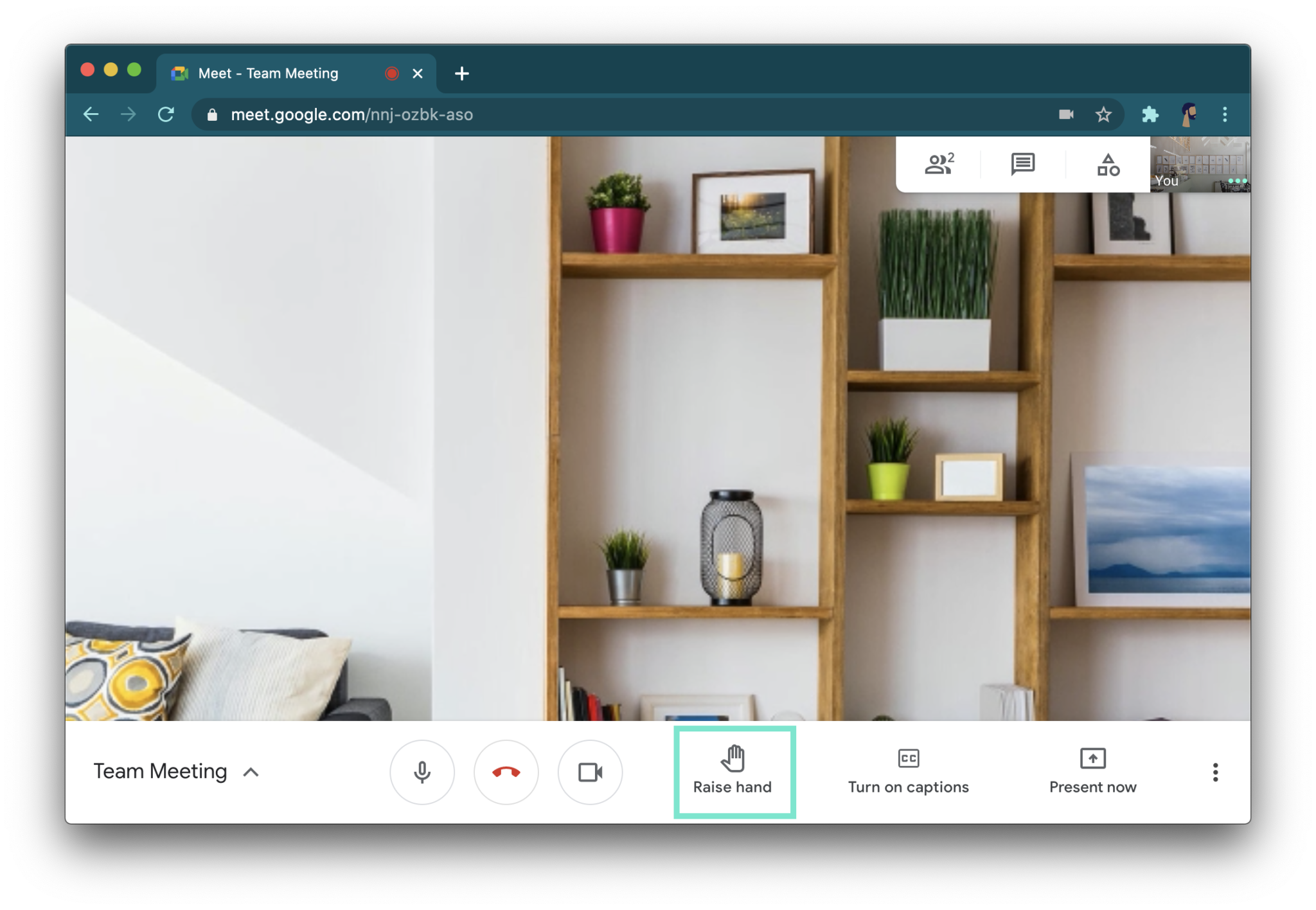Viewport: 1316px width, 910px height.
Task: Expand meeting details via Team Meeting chevron
Action: [251, 772]
